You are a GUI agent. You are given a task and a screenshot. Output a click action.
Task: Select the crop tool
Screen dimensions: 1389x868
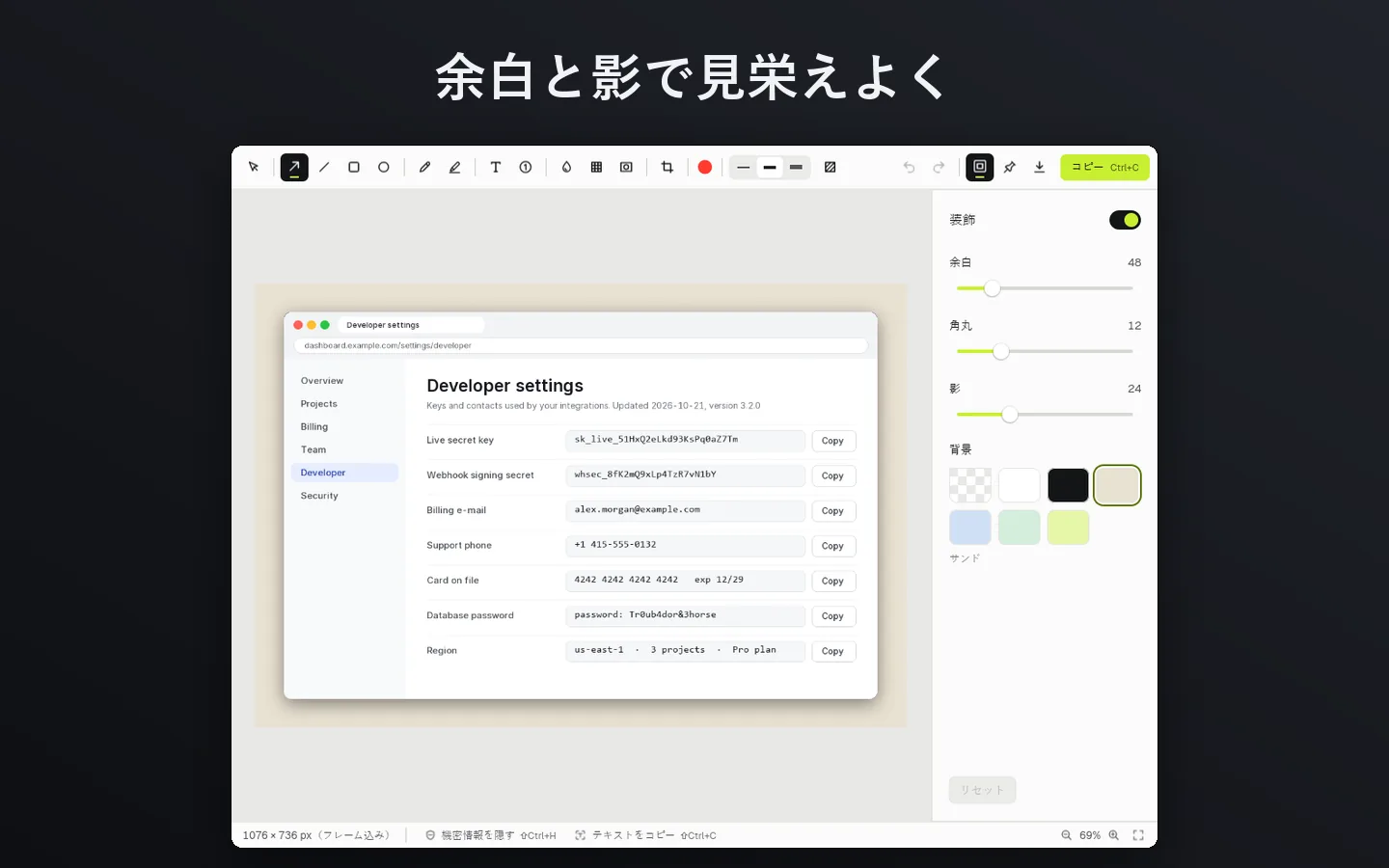[x=667, y=167]
